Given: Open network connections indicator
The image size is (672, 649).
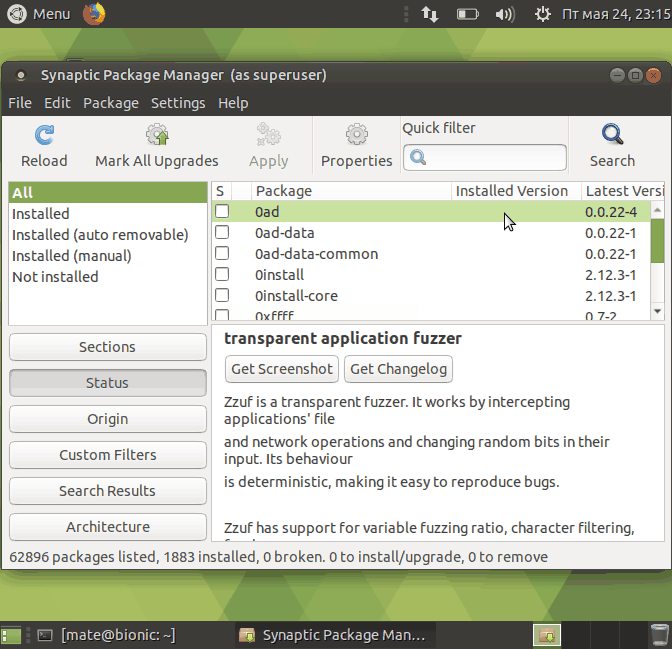Looking at the screenshot, I should tap(429, 14).
